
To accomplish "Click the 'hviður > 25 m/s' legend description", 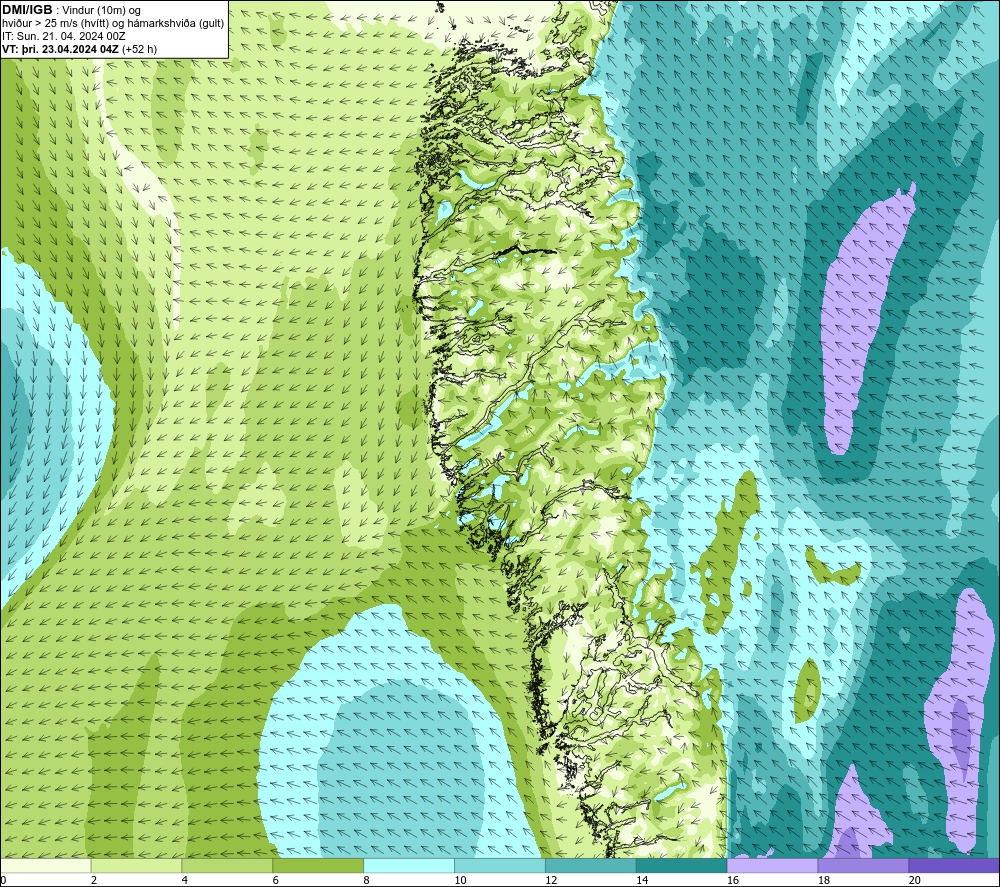I will pos(113,24).
